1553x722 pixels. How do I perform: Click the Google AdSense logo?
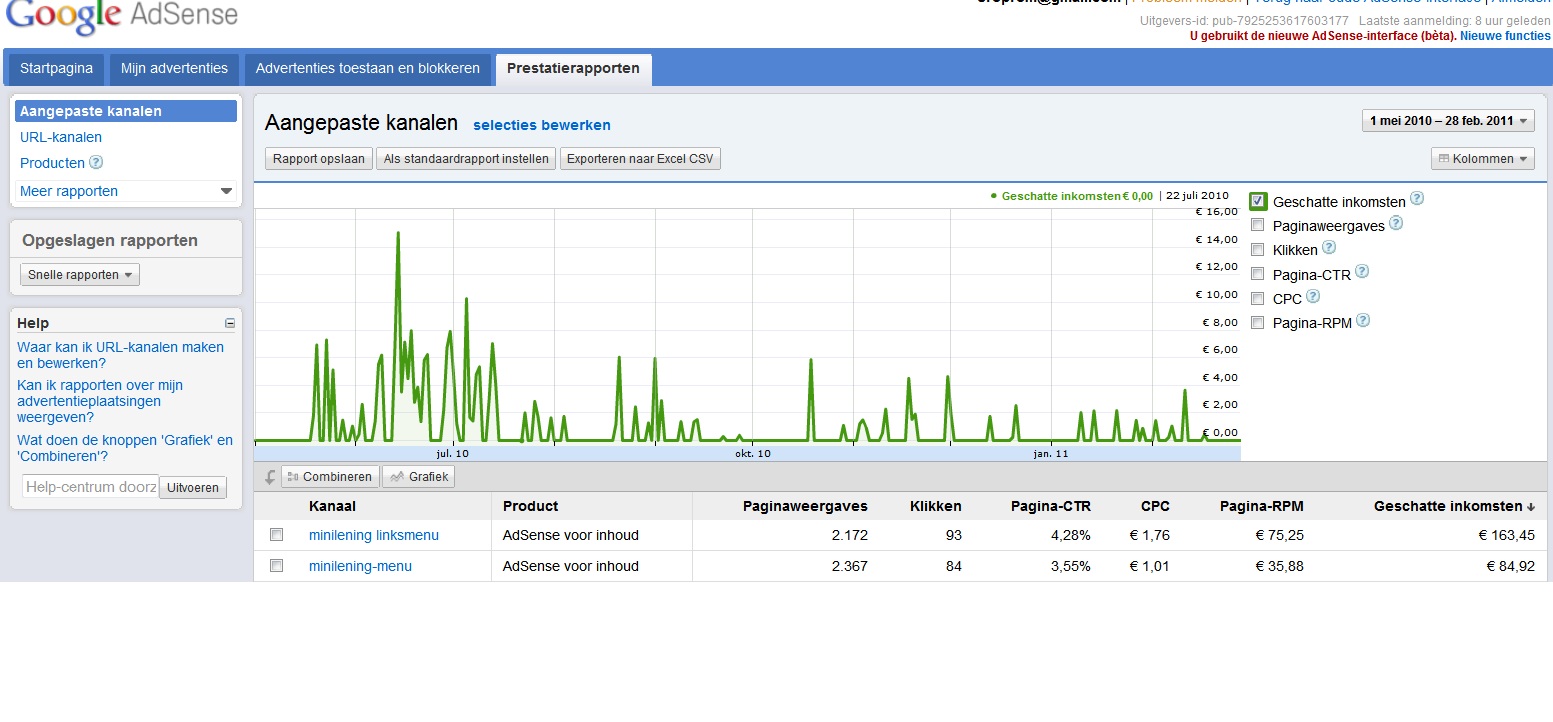[122, 15]
